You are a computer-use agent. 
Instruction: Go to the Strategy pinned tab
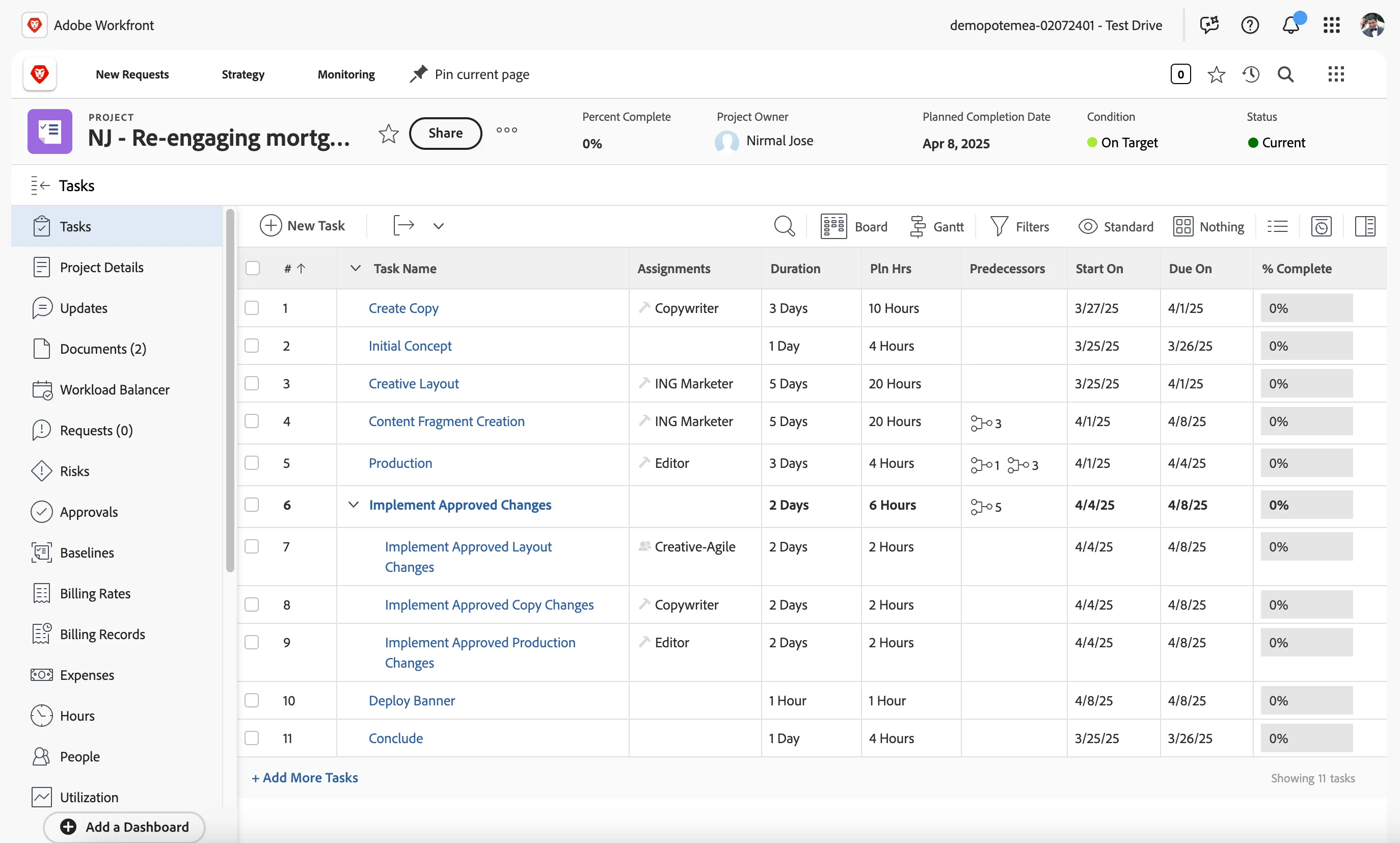243,74
